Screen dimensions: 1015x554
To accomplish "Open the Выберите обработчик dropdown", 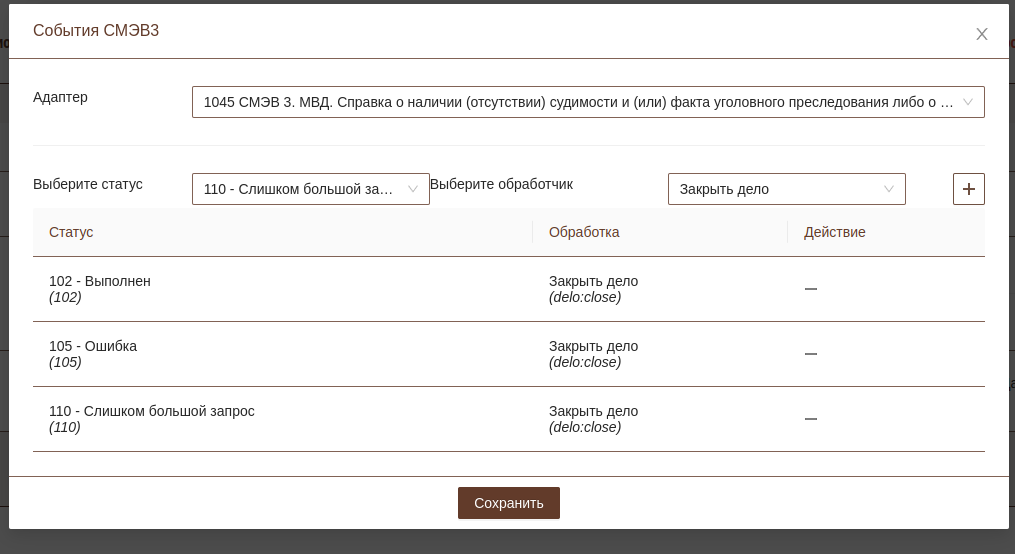I will coord(786,189).
